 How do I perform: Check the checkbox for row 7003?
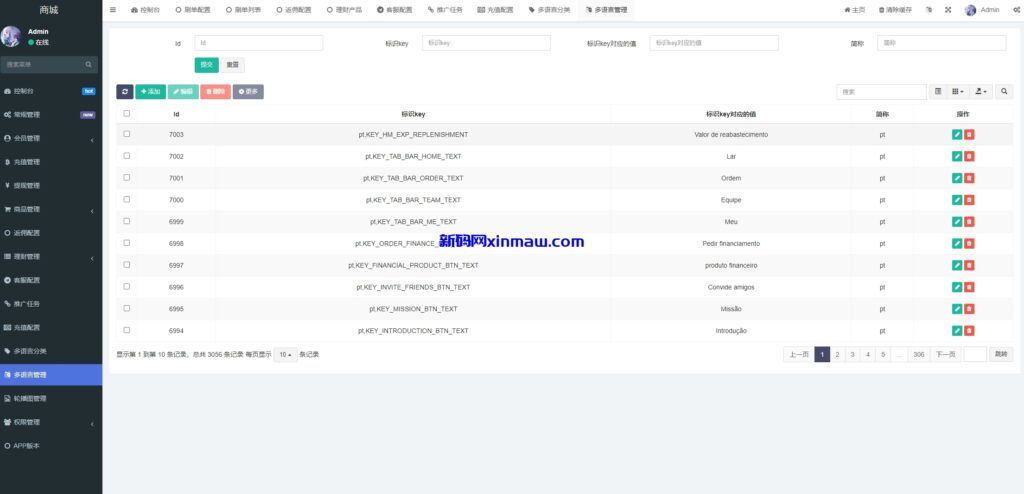tap(127, 134)
